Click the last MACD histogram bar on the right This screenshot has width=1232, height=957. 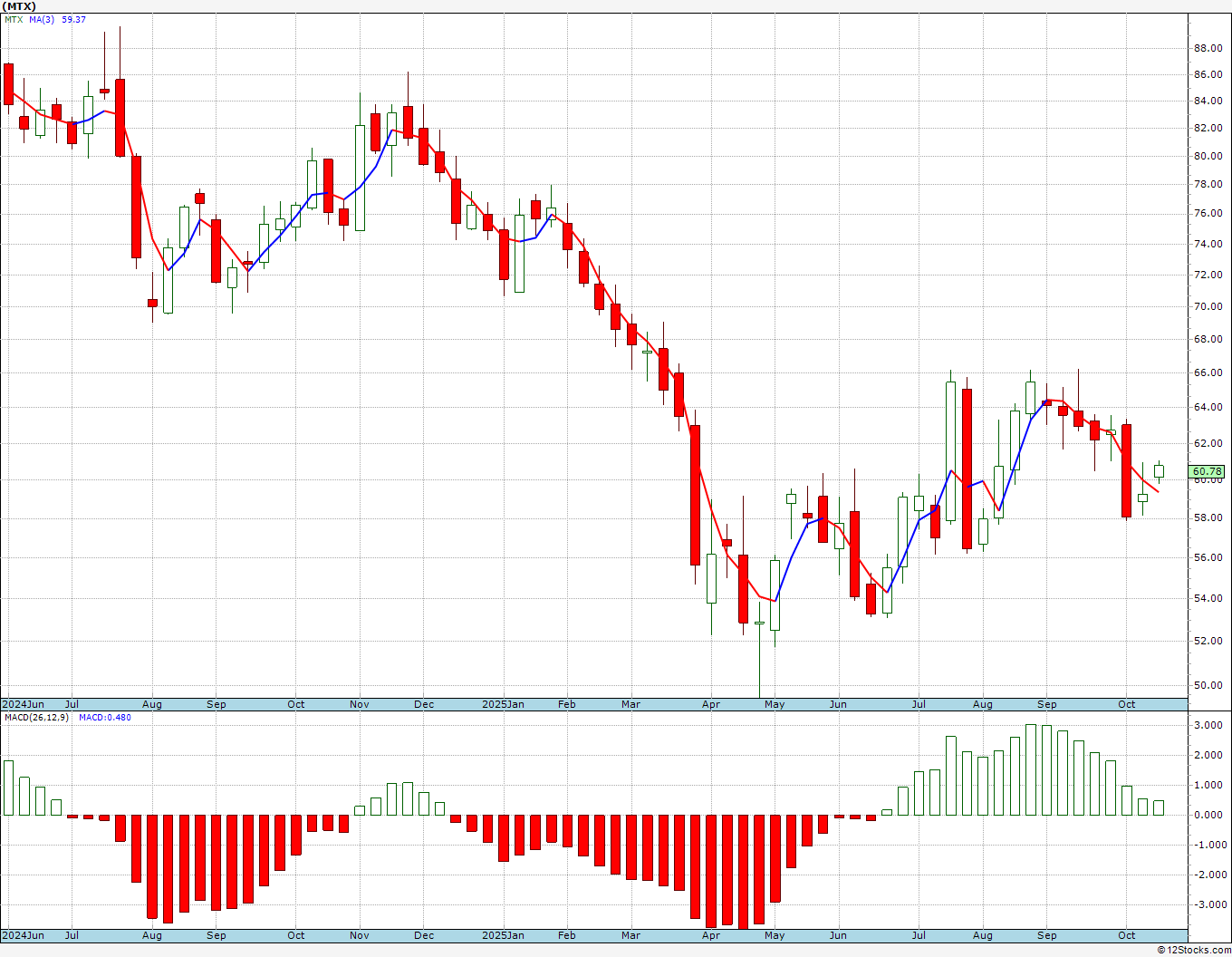click(1159, 807)
